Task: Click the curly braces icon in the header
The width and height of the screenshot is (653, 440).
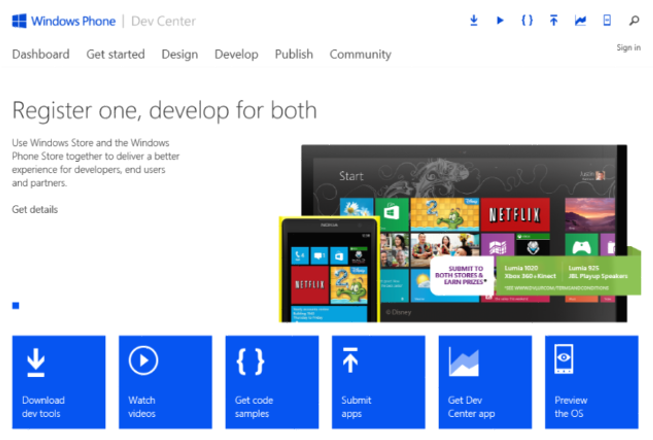Action: 527,20
